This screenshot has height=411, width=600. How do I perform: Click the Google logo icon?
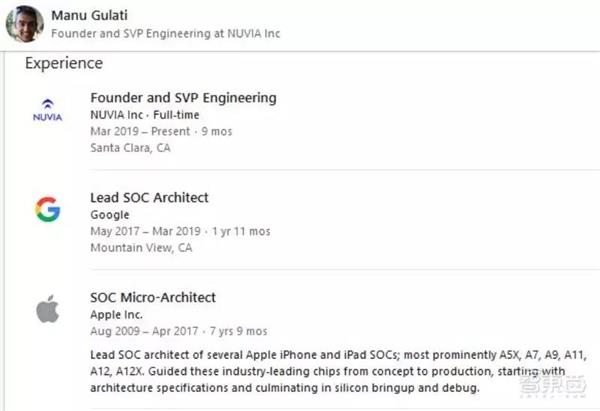pyautogui.click(x=47, y=209)
